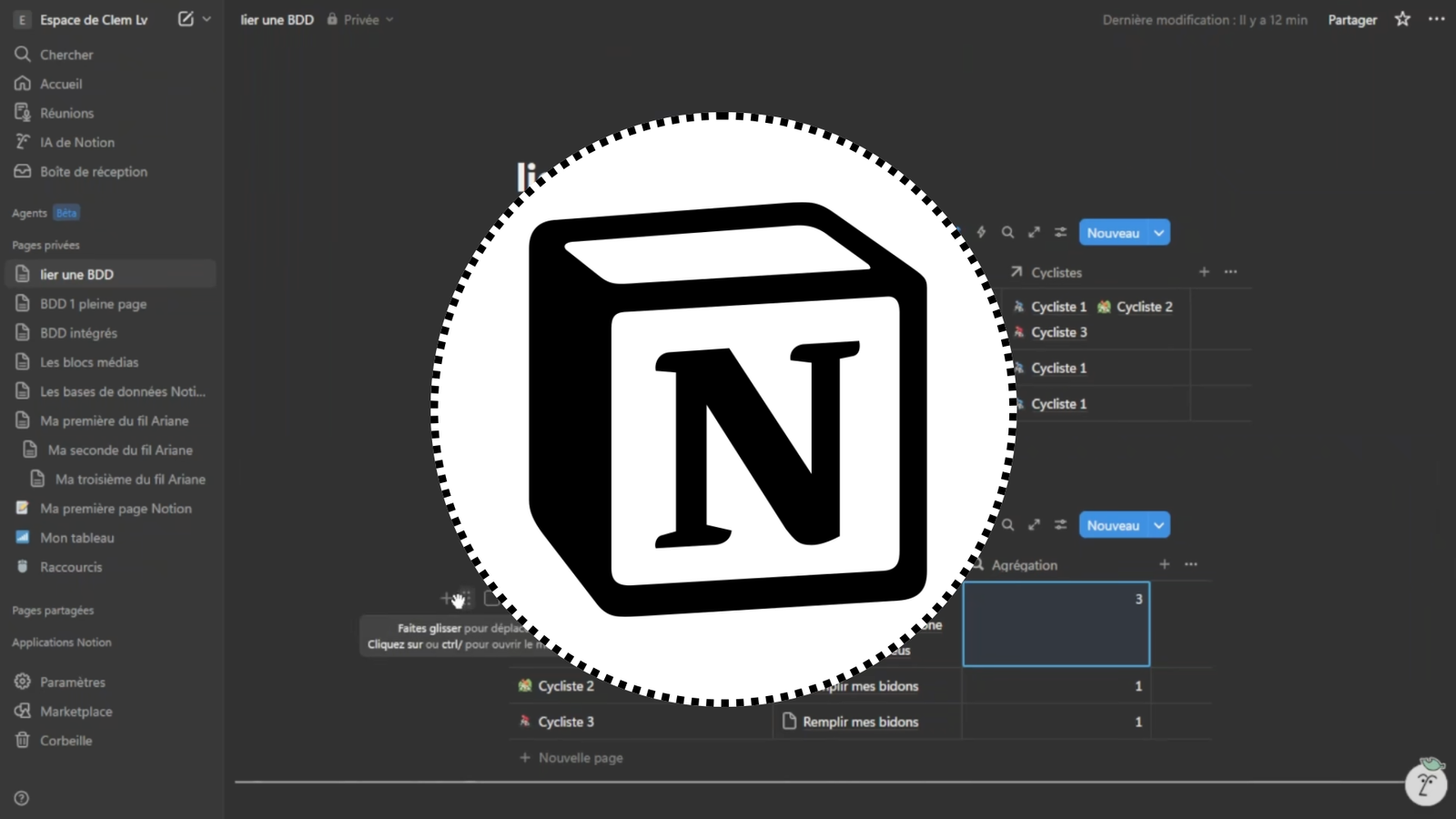Open the database search magnifier near Nouveau

1007,232
